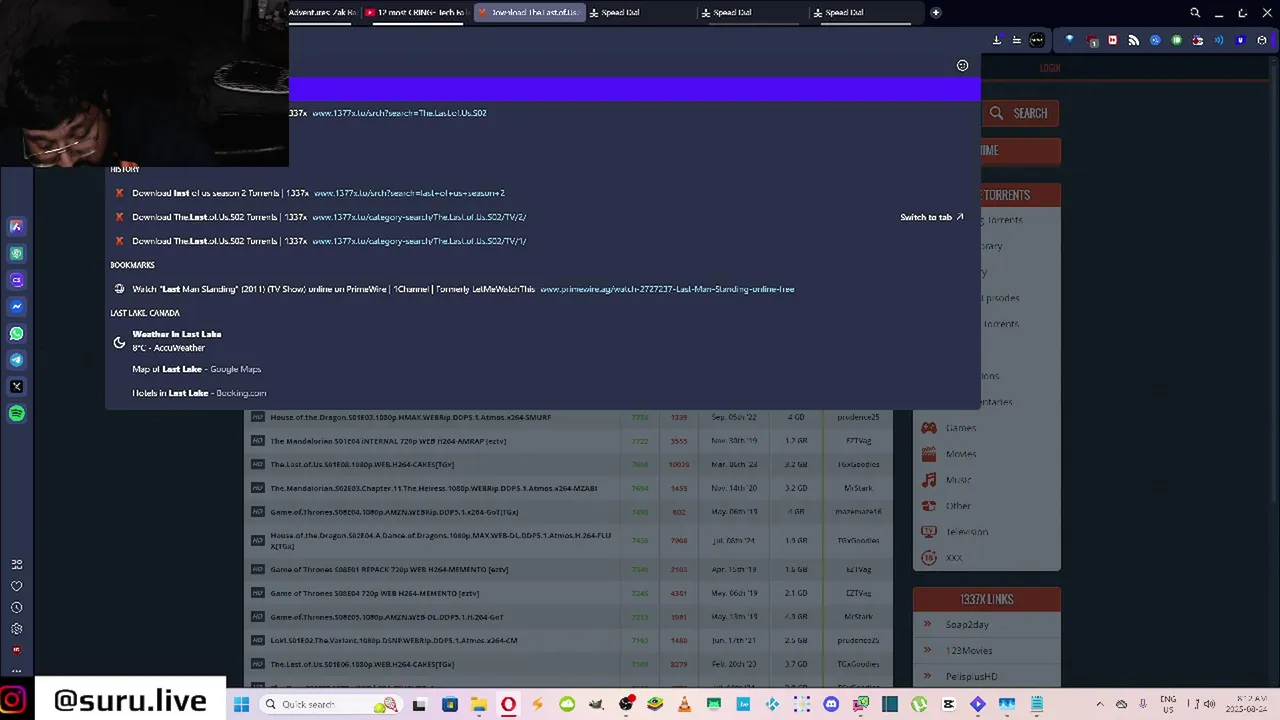Screen dimensions: 1280x720
Task: Open browser downloads icon in toolbar
Action: [x=997, y=40]
